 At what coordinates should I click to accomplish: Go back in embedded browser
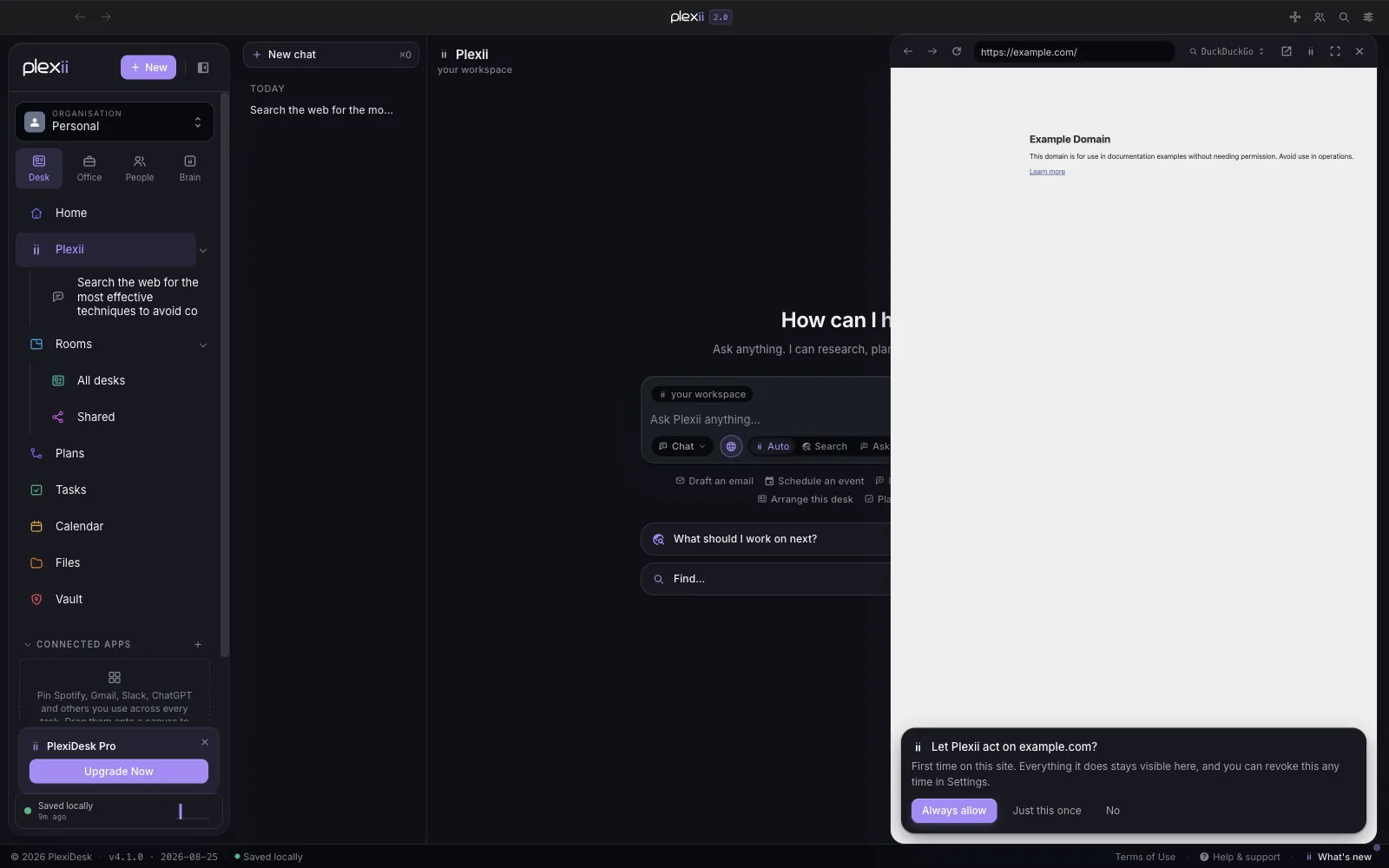click(x=908, y=52)
